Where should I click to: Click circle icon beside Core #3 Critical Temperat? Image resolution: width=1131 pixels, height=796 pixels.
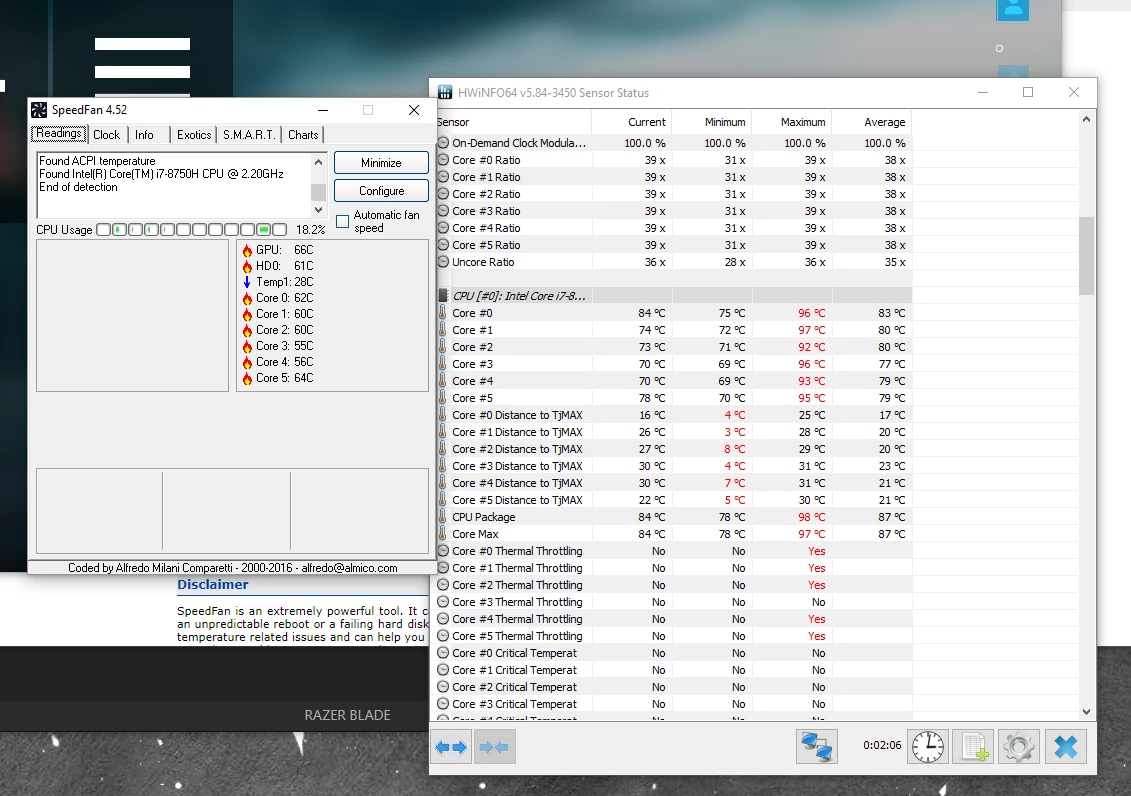pos(444,704)
